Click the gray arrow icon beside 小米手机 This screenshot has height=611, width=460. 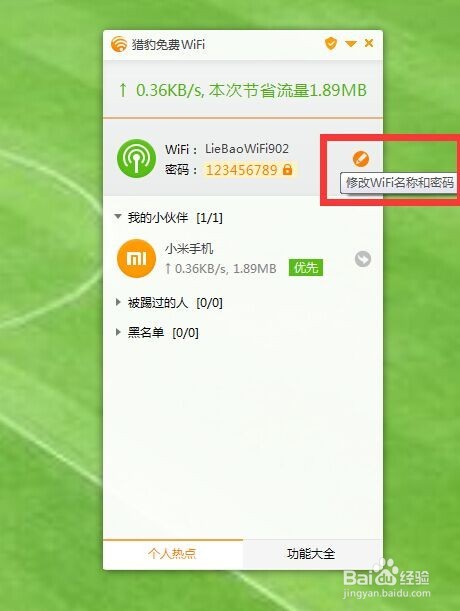(x=363, y=259)
